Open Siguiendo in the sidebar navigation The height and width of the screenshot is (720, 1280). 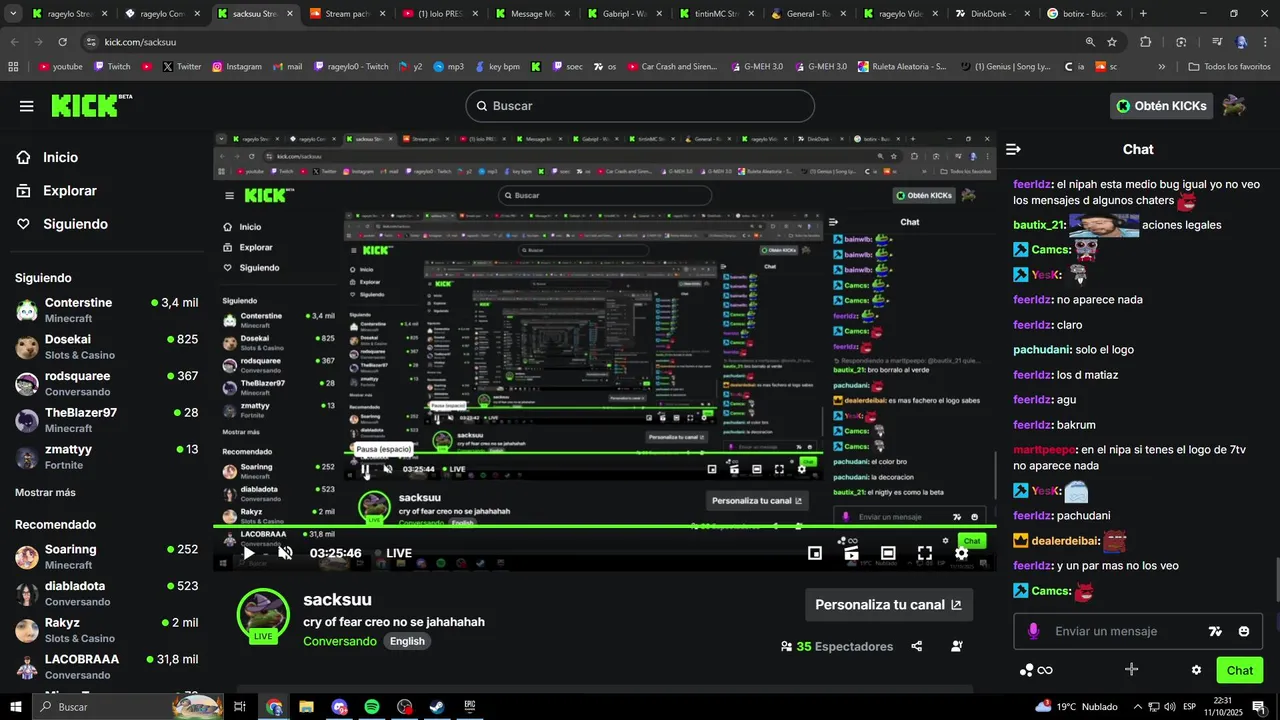pos(75,224)
